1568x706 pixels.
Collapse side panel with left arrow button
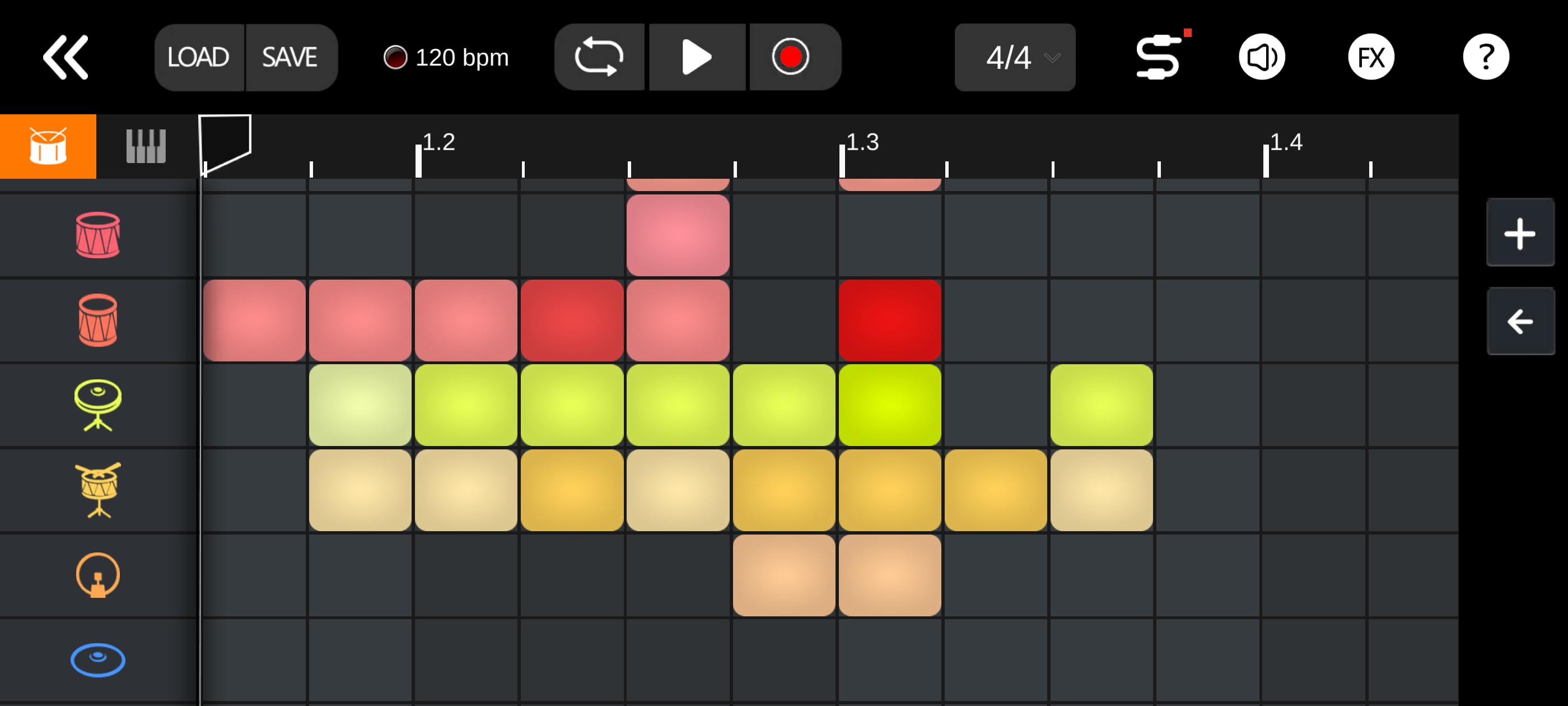(x=1520, y=321)
